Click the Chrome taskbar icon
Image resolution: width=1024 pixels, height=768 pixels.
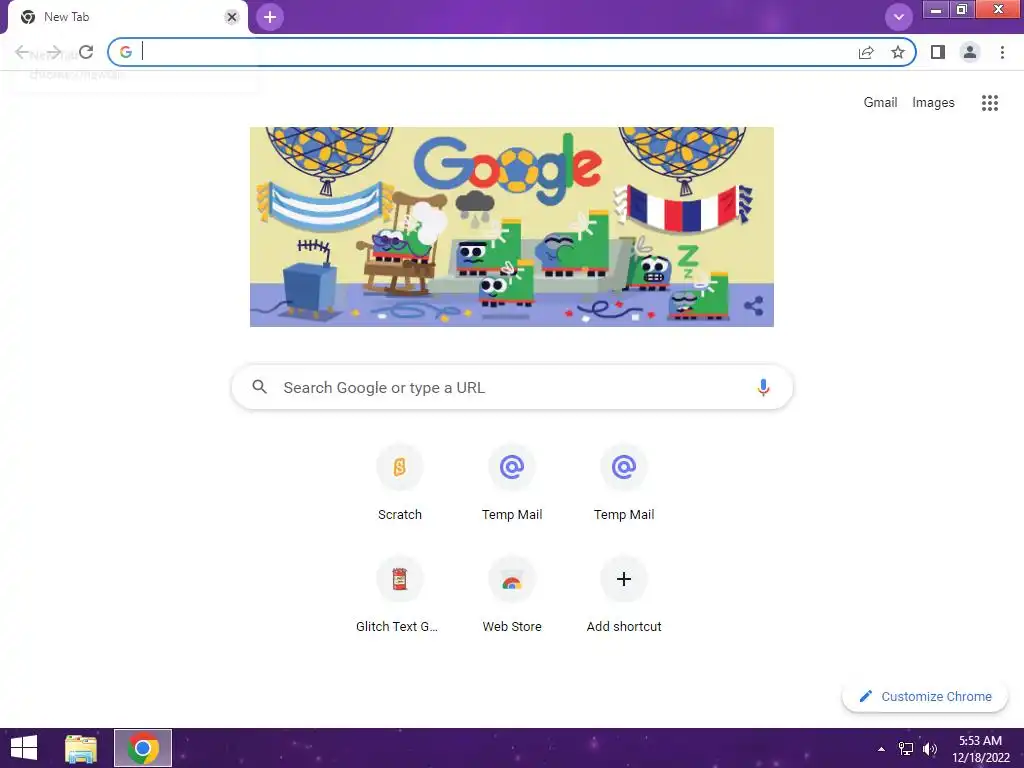click(143, 748)
